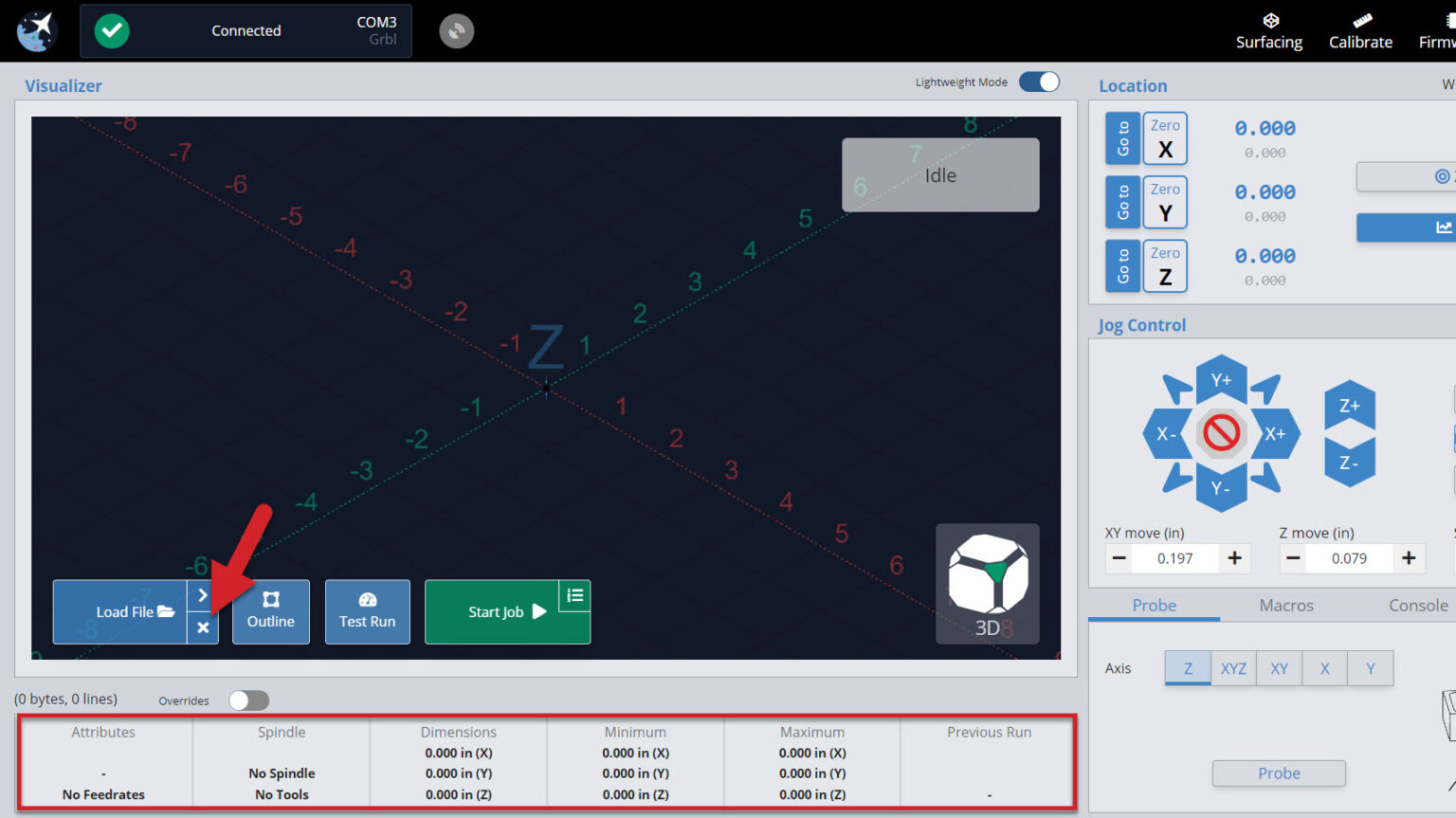
Task: Enable the Overrides toggle
Action: click(x=249, y=700)
